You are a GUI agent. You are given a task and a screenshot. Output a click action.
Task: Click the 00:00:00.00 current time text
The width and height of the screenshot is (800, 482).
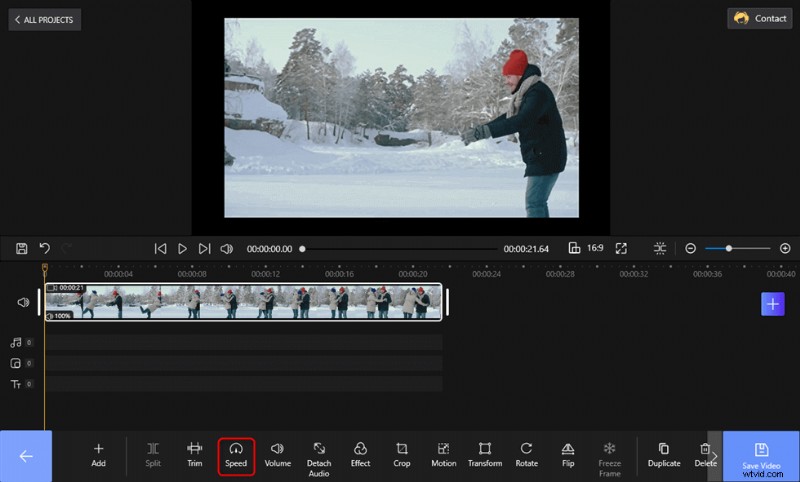point(269,249)
